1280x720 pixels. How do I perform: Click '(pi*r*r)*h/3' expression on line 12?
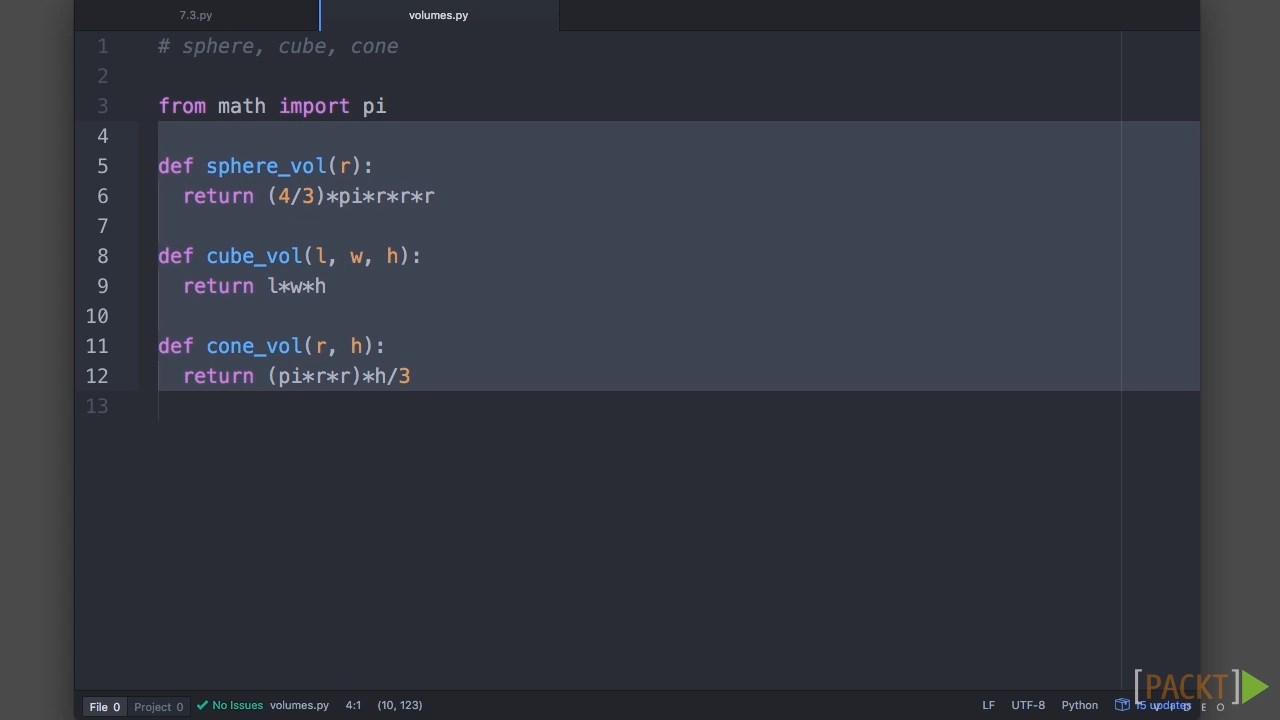(338, 376)
